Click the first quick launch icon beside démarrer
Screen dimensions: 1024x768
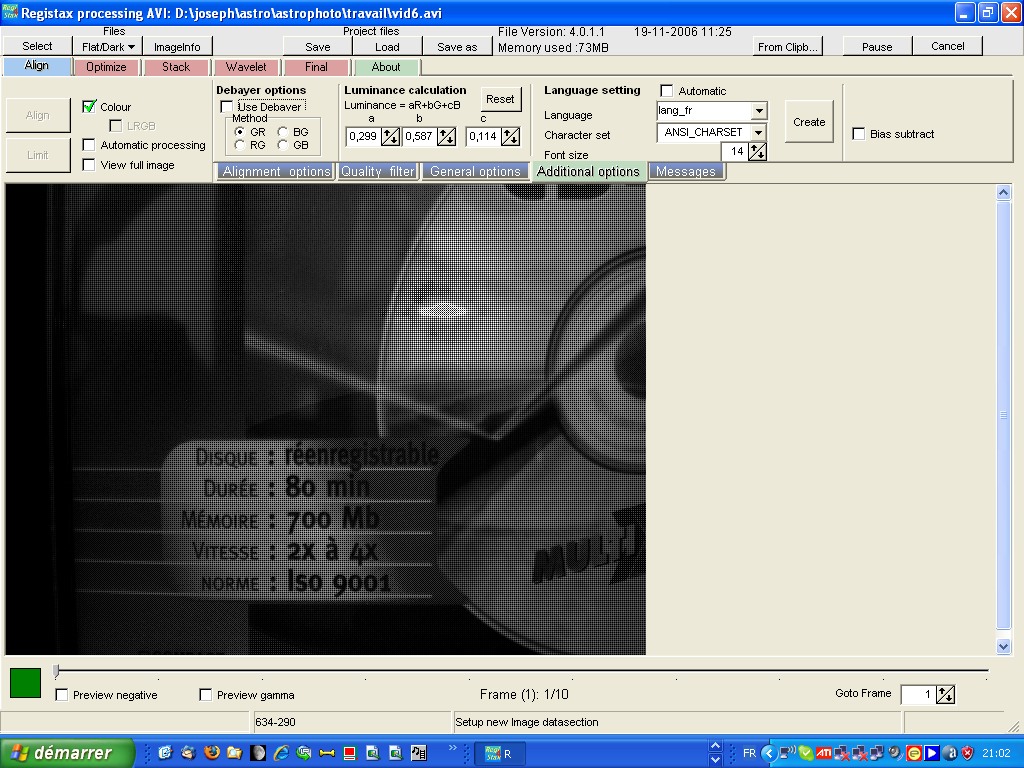click(165, 753)
